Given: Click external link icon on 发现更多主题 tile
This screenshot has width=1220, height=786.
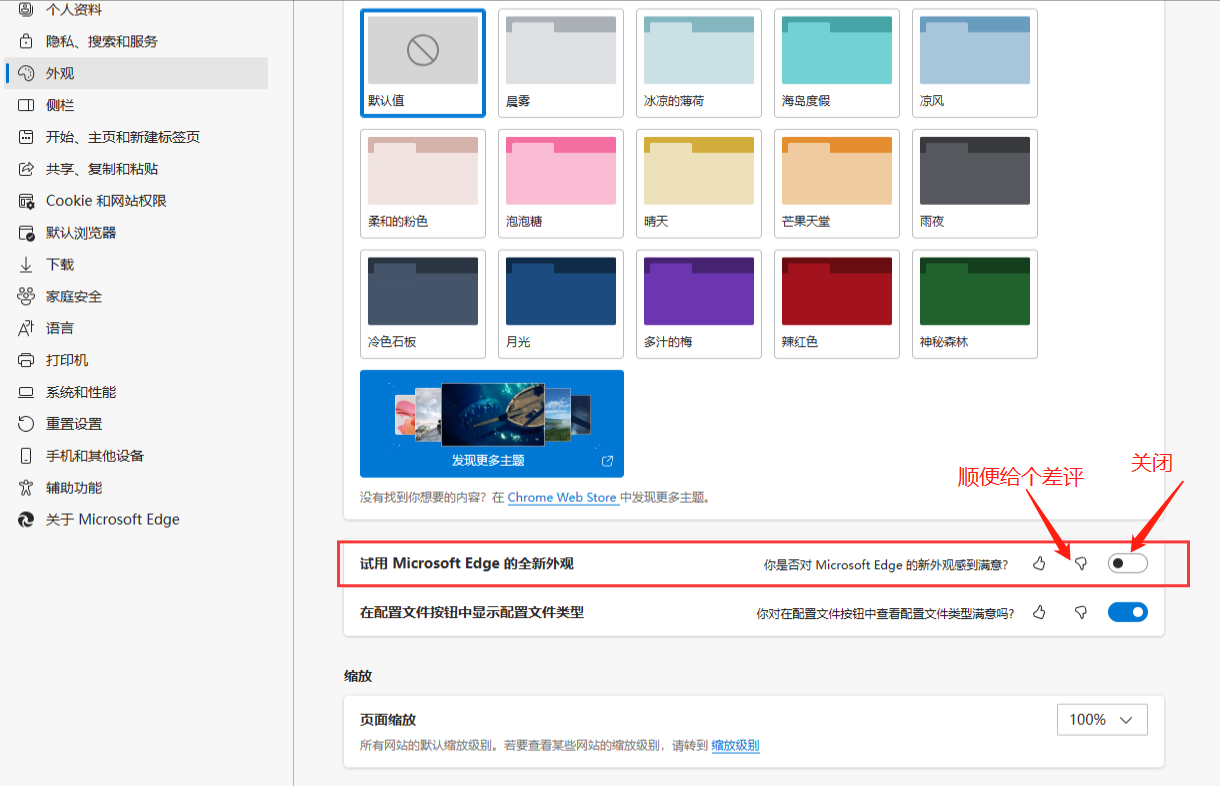Looking at the screenshot, I should 607,461.
